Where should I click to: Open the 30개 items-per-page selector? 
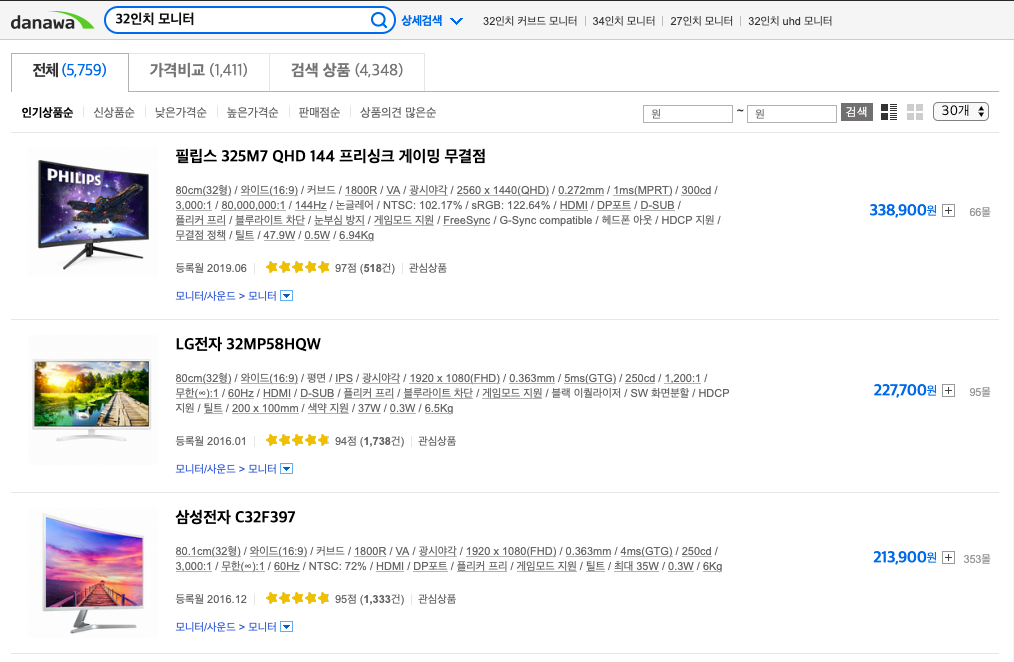click(x=961, y=111)
